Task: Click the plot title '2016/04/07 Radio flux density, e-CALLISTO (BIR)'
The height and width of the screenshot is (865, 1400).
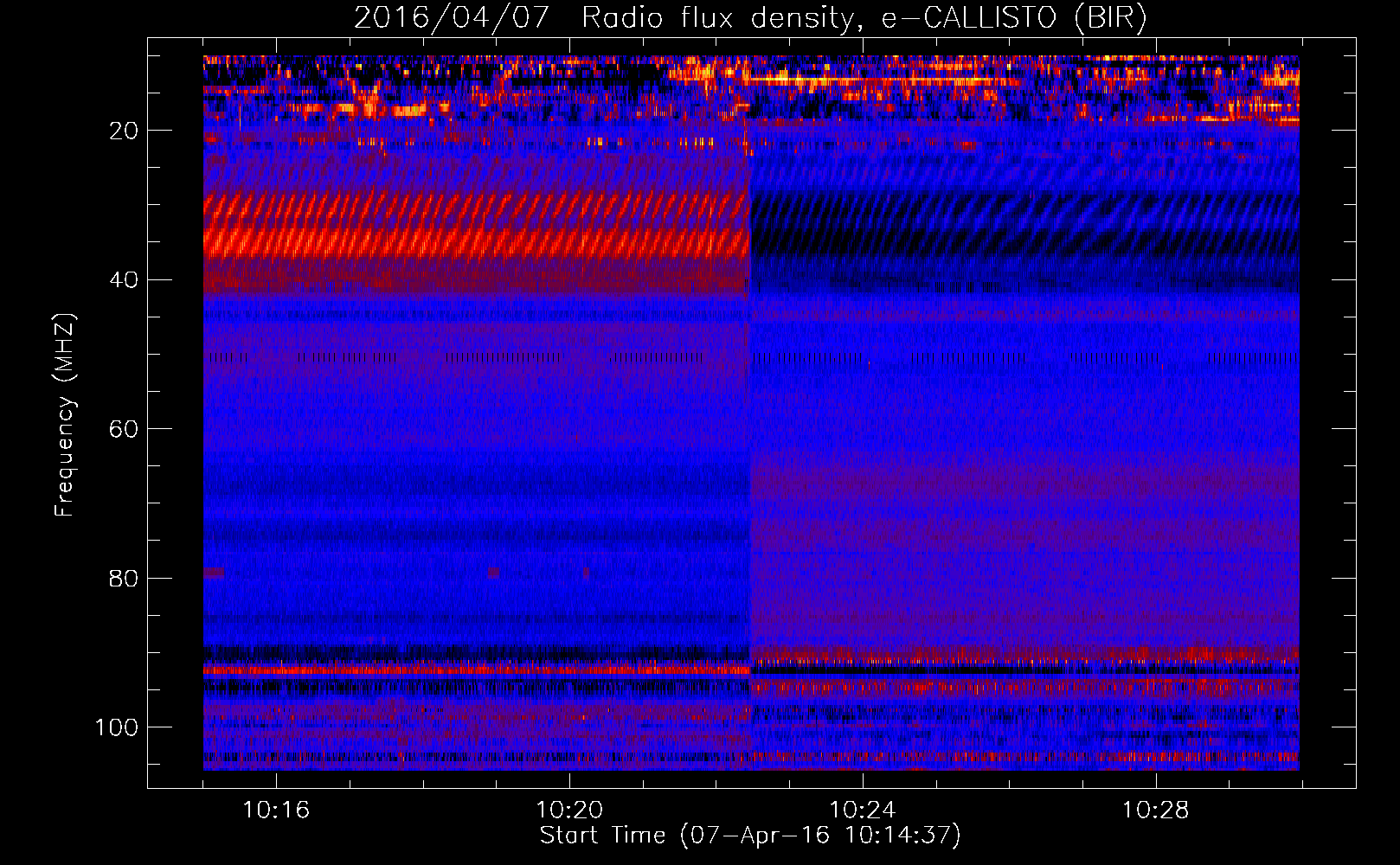Action: pyautogui.click(x=750, y=17)
